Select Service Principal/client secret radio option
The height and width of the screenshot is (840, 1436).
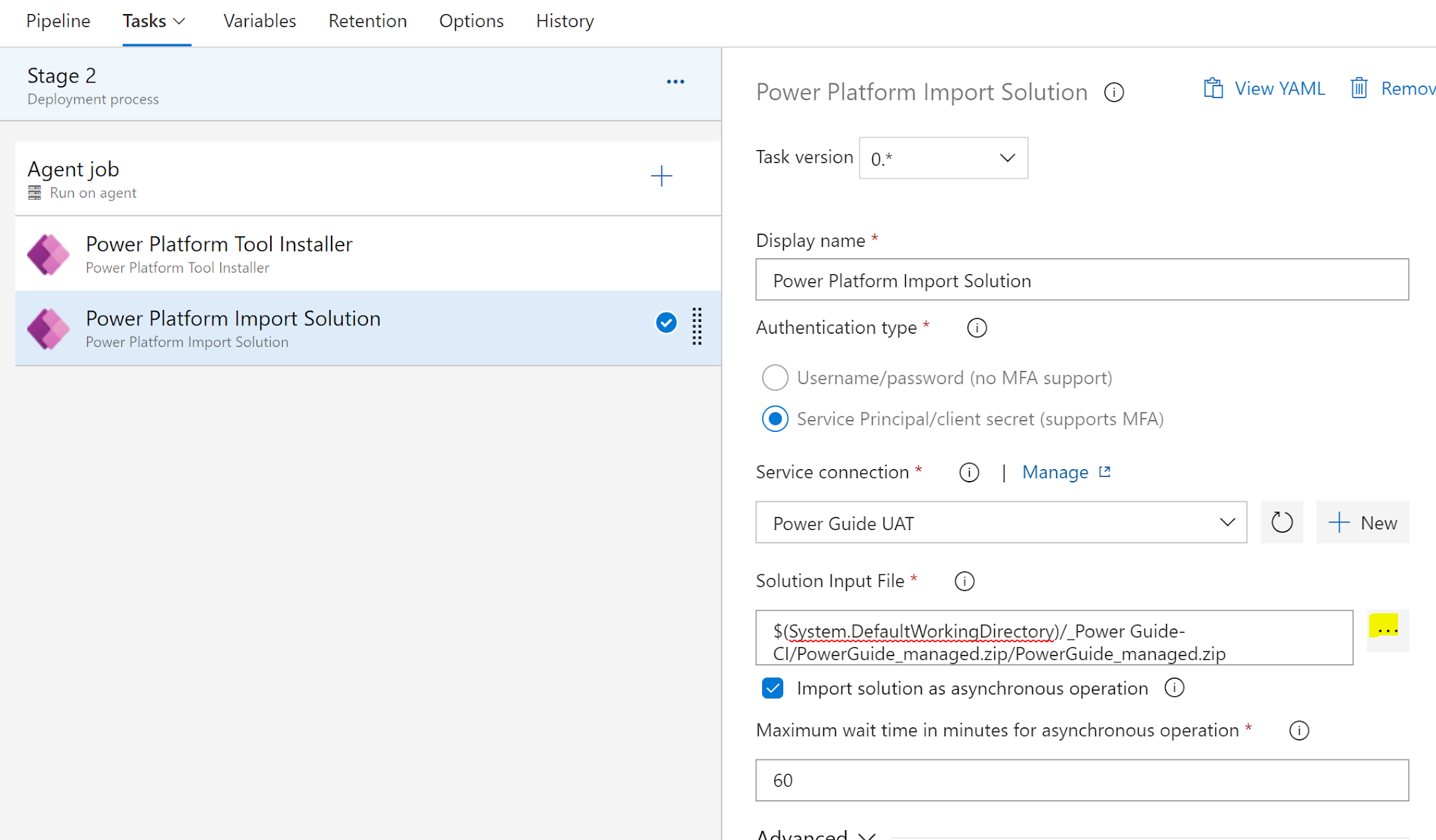[775, 419]
